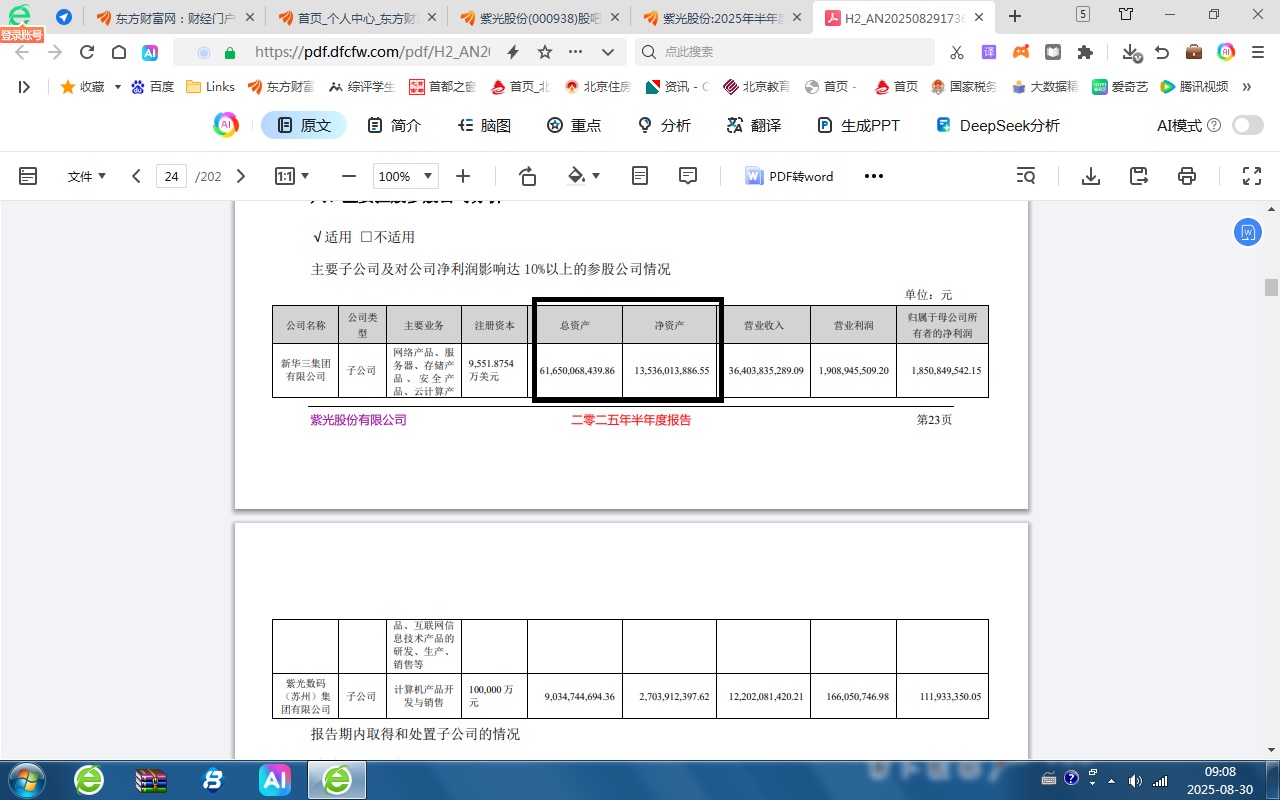Save the PDF with the disk icon
Image resolution: width=1280 pixels, height=800 pixels.
coord(1139,176)
